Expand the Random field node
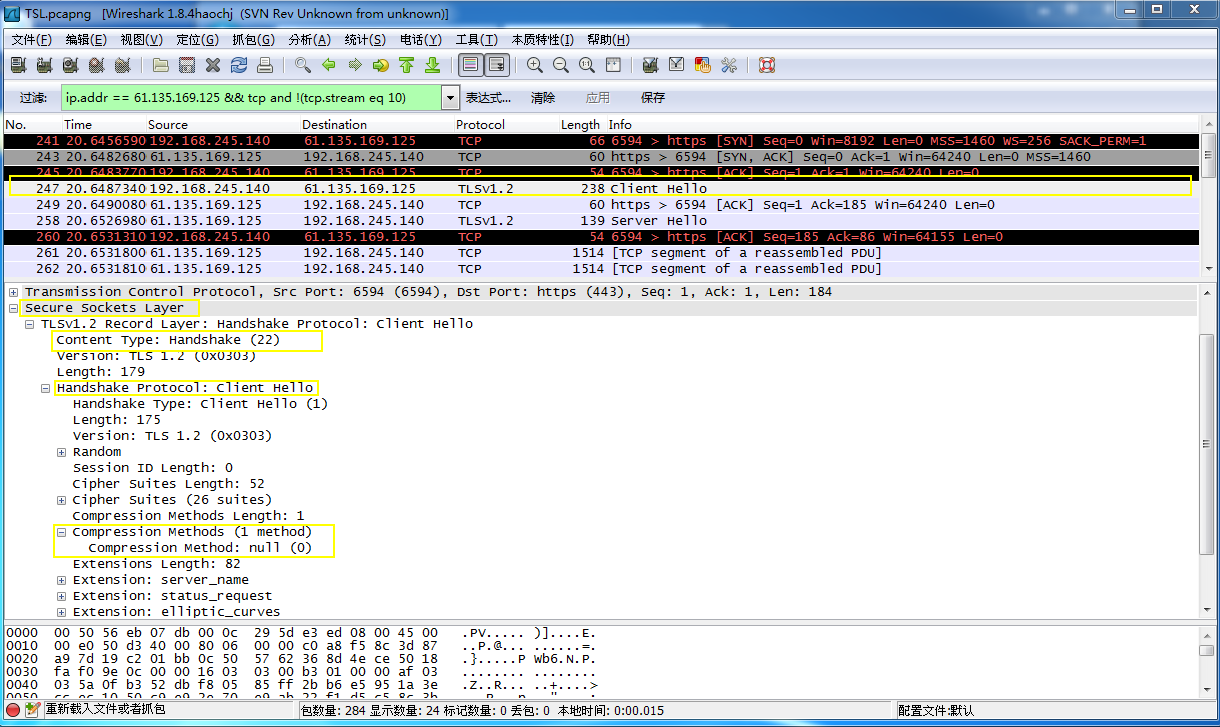The image size is (1220, 727). [x=61, y=452]
